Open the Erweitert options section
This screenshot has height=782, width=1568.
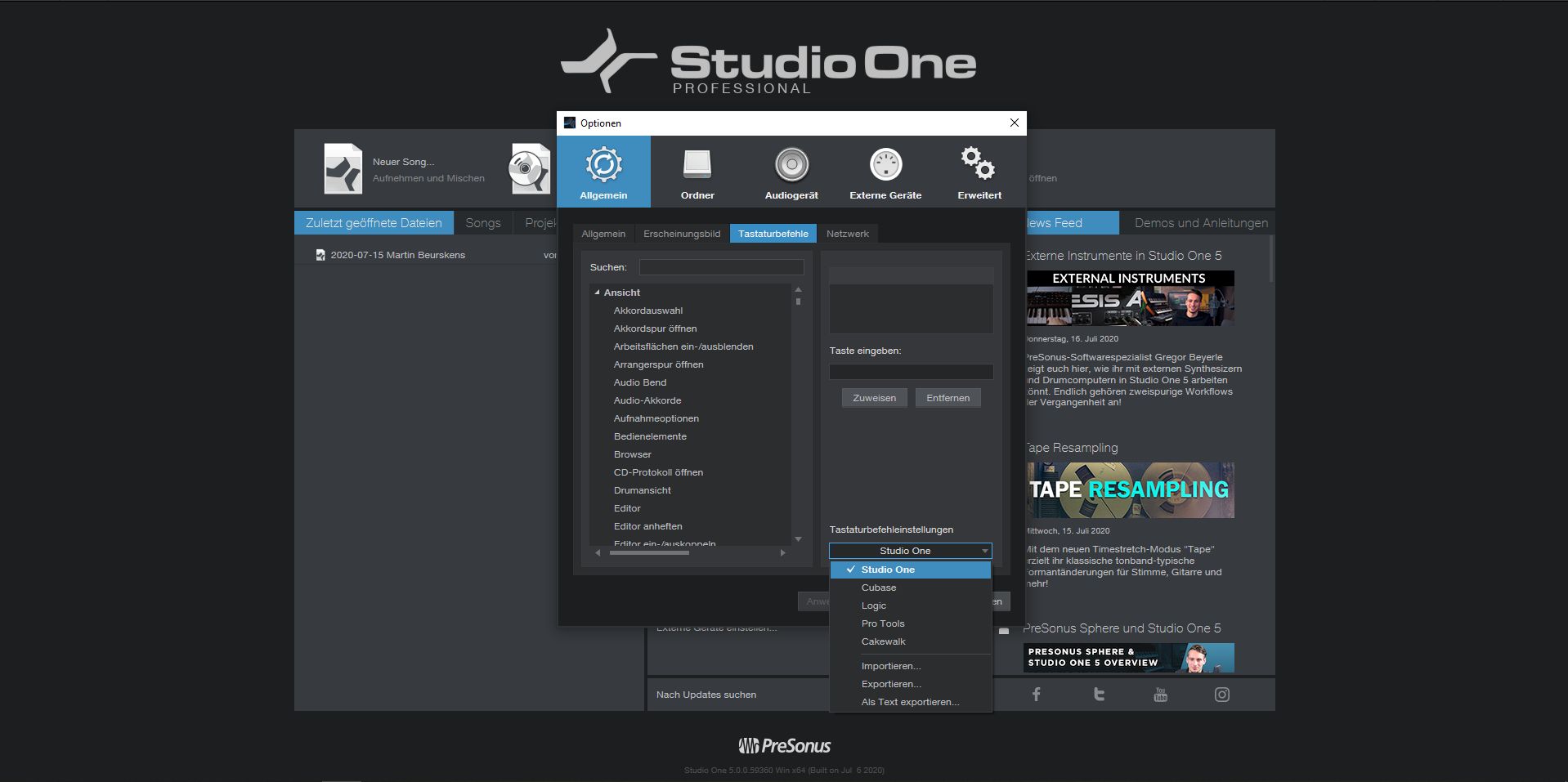point(979,172)
